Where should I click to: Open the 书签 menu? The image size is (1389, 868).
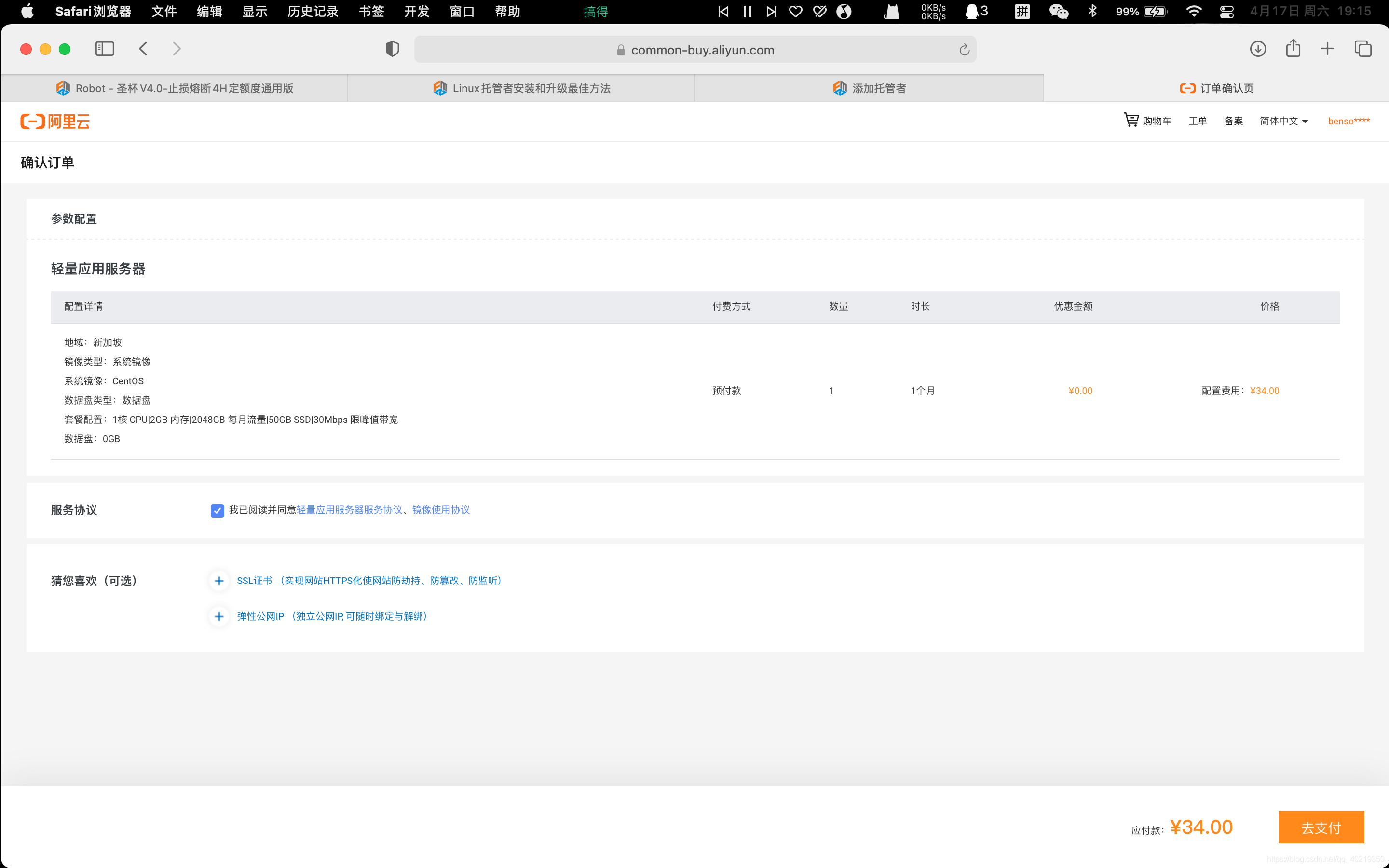tap(371, 11)
